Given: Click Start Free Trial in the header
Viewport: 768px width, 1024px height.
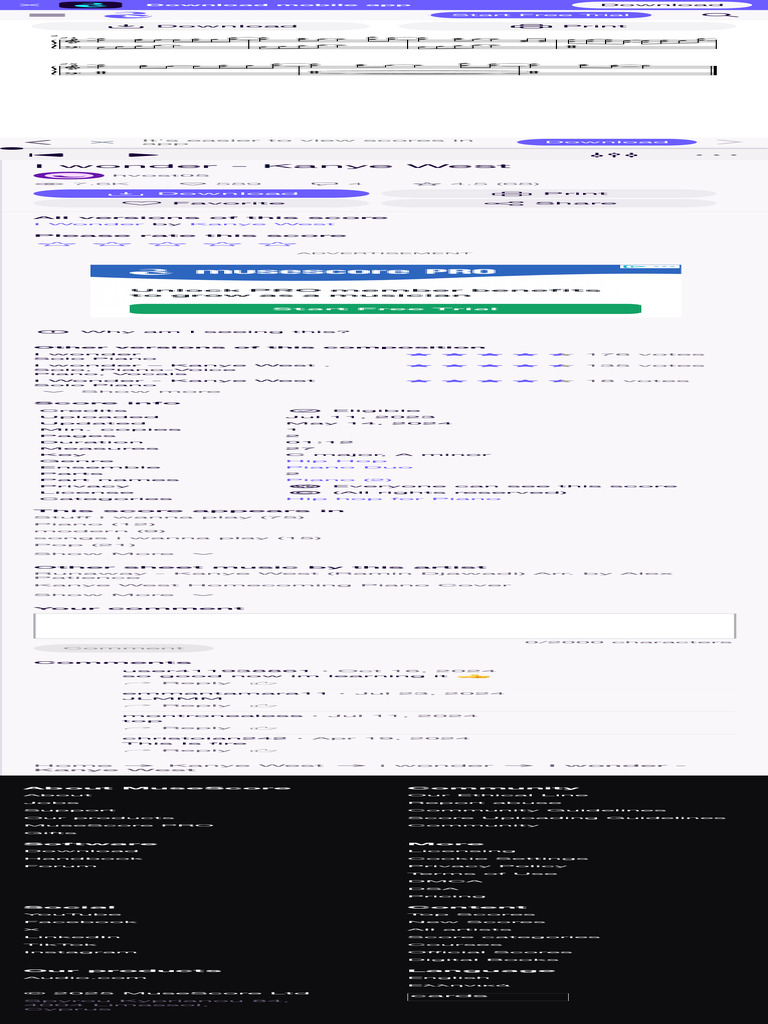Looking at the screenshot, I should pyautogui.click(x=541, y=15).
